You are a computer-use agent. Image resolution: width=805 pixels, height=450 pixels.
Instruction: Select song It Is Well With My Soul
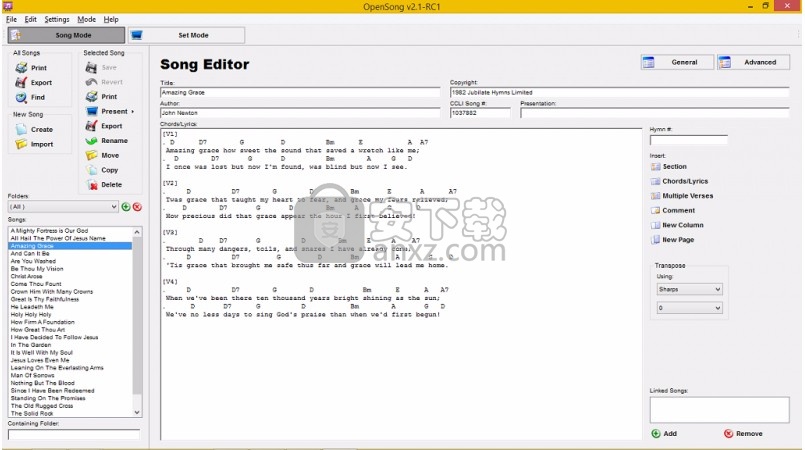click(42, 353)
